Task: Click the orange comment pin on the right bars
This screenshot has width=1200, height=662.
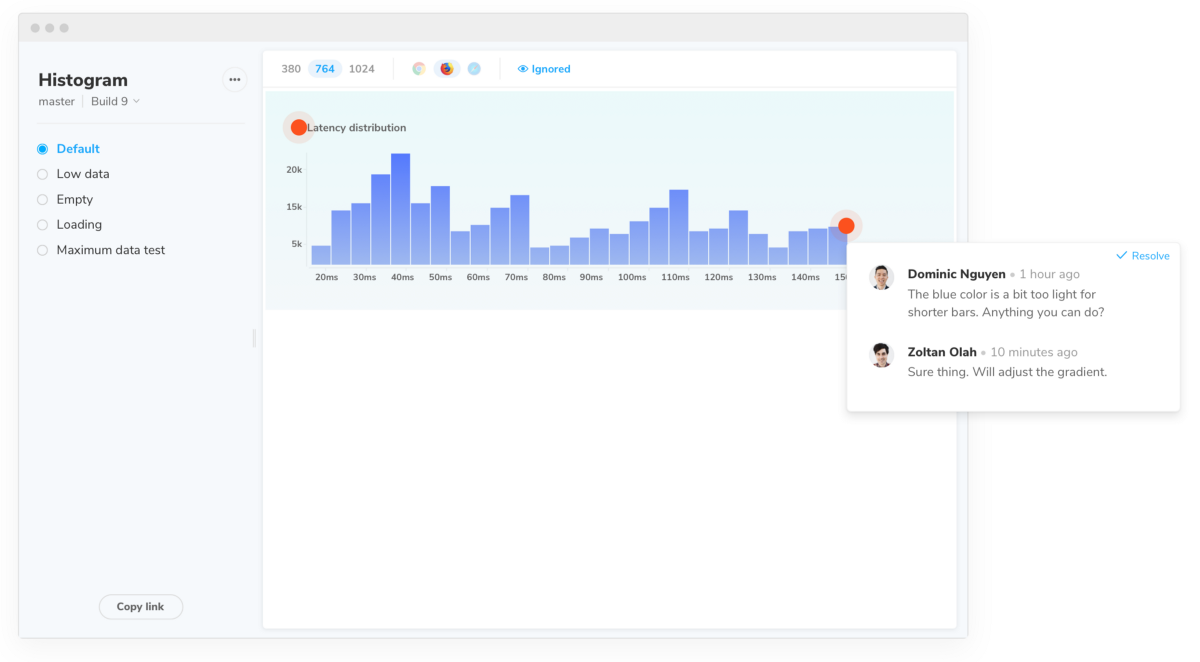Action: (x=846, y=225)
